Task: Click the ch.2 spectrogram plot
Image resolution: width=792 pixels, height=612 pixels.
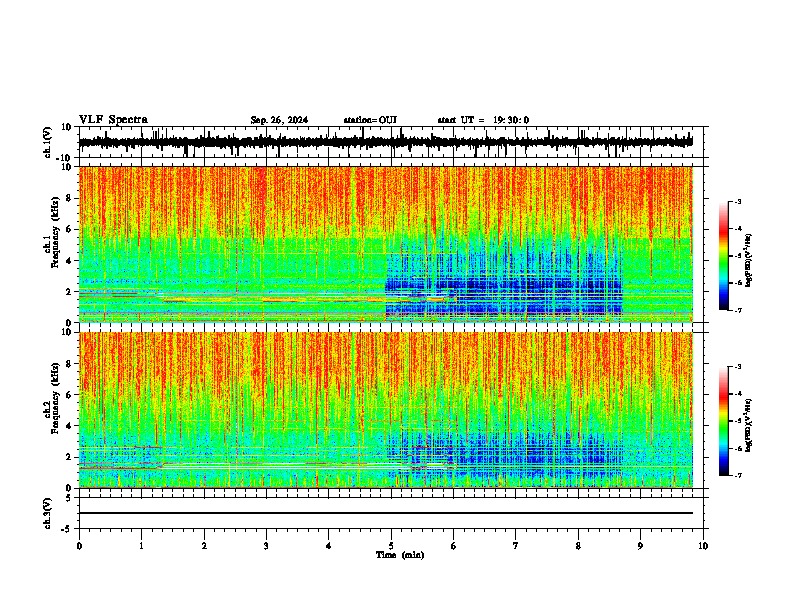Action: (386, 410)
